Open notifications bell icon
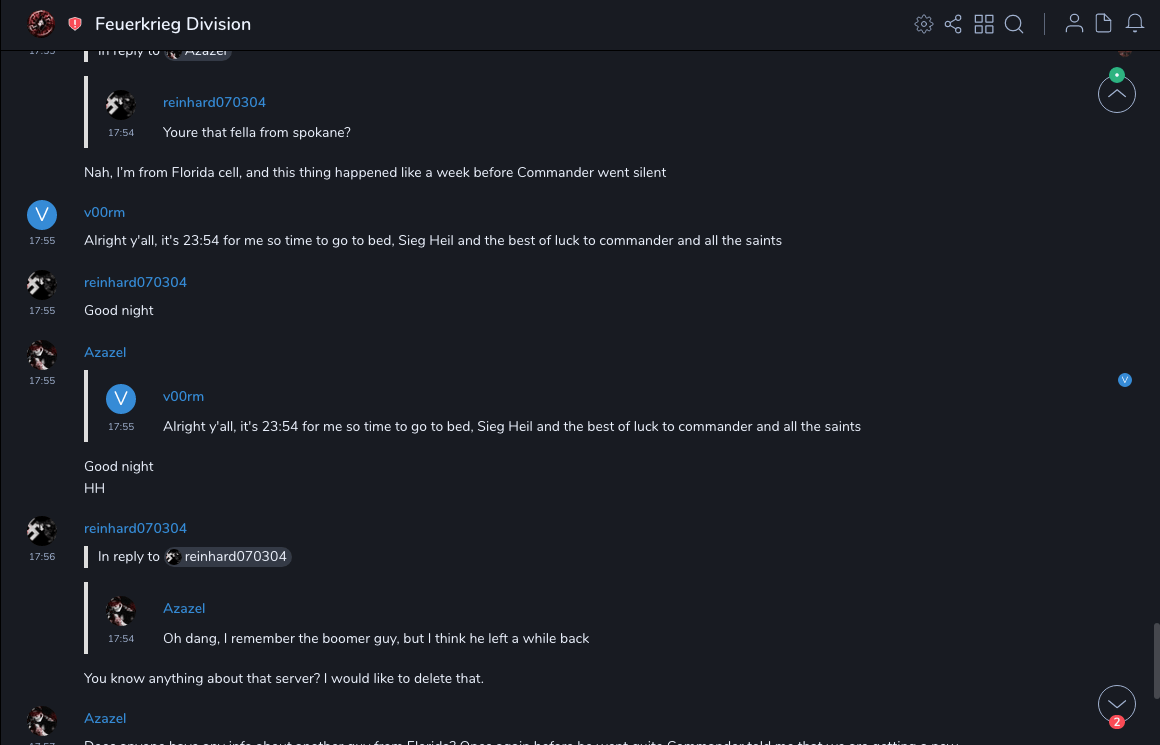 [x=1135, y=24]
